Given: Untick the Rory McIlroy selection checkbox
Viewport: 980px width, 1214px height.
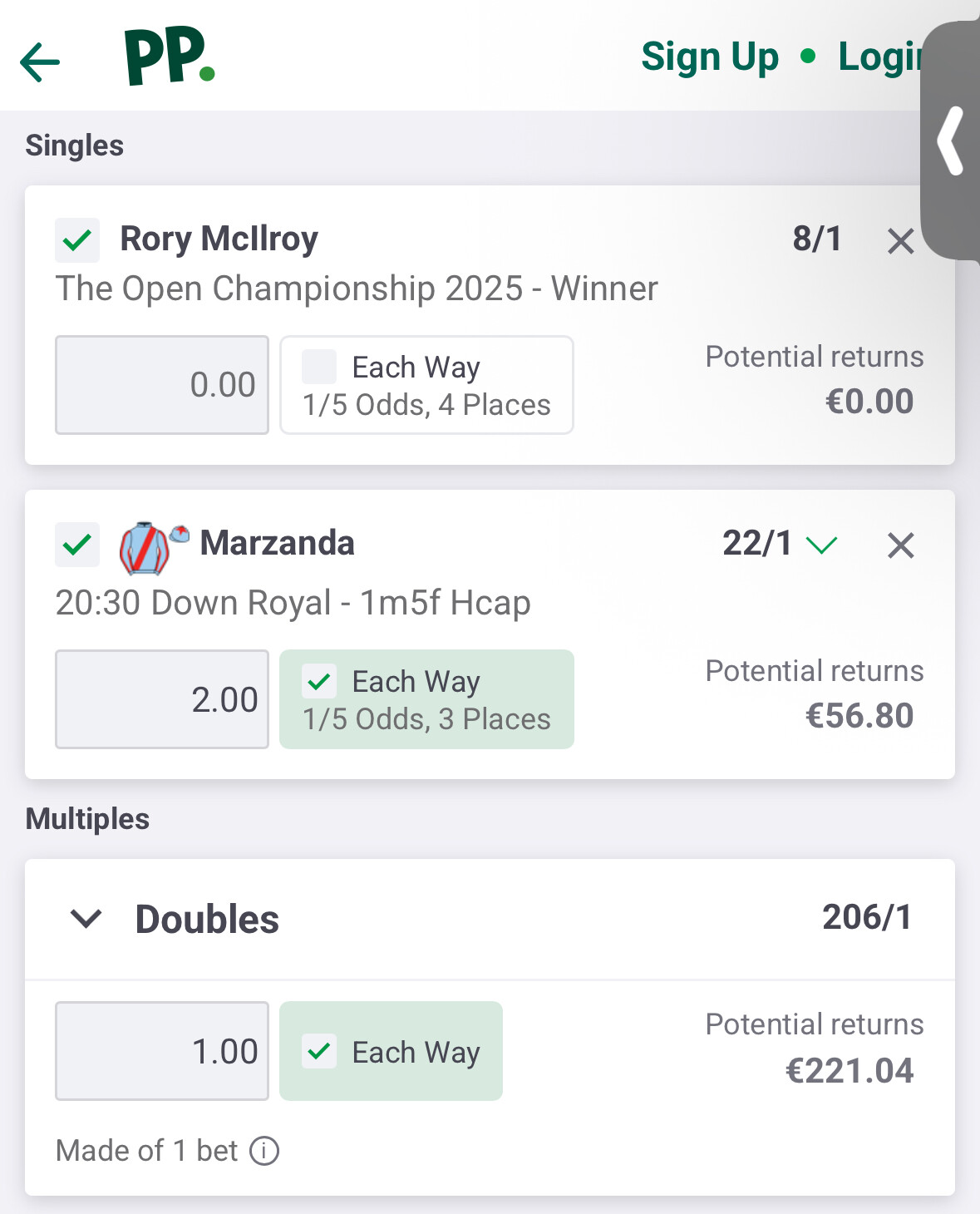Looking at the screenshot, I should [x=77, y=240].
